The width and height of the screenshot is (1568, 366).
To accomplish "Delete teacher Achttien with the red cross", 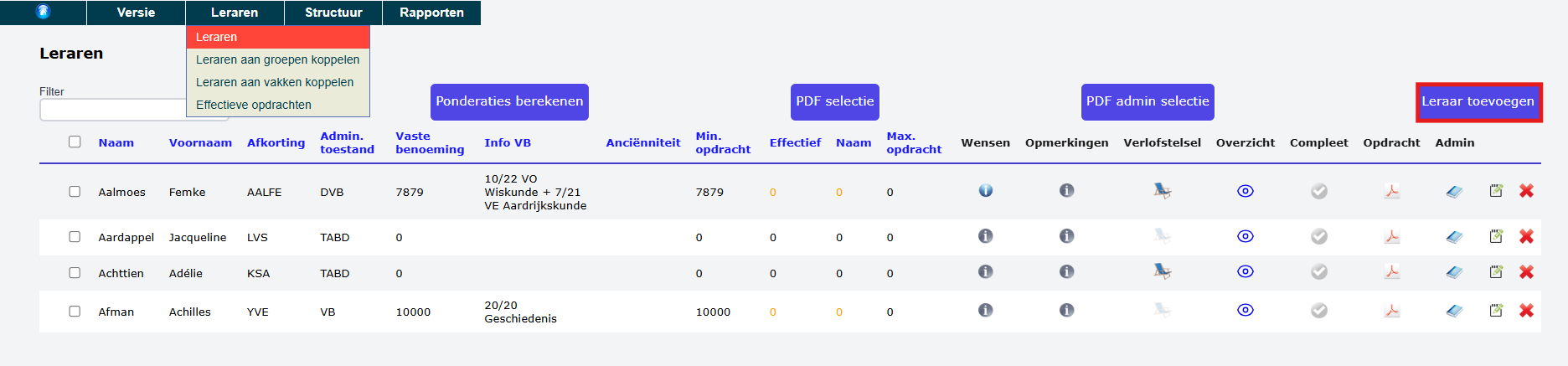I will click(x=1527, y=272).
